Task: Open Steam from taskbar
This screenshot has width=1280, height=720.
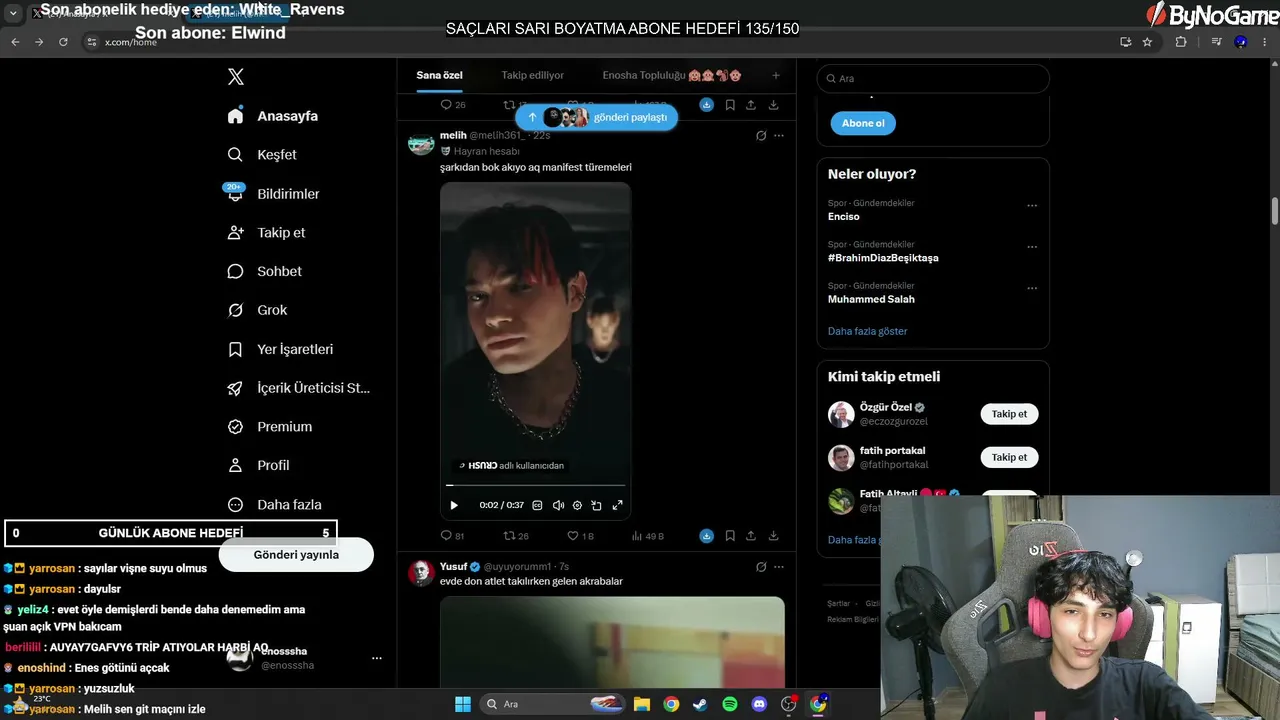Action: (x=700, y=704)
